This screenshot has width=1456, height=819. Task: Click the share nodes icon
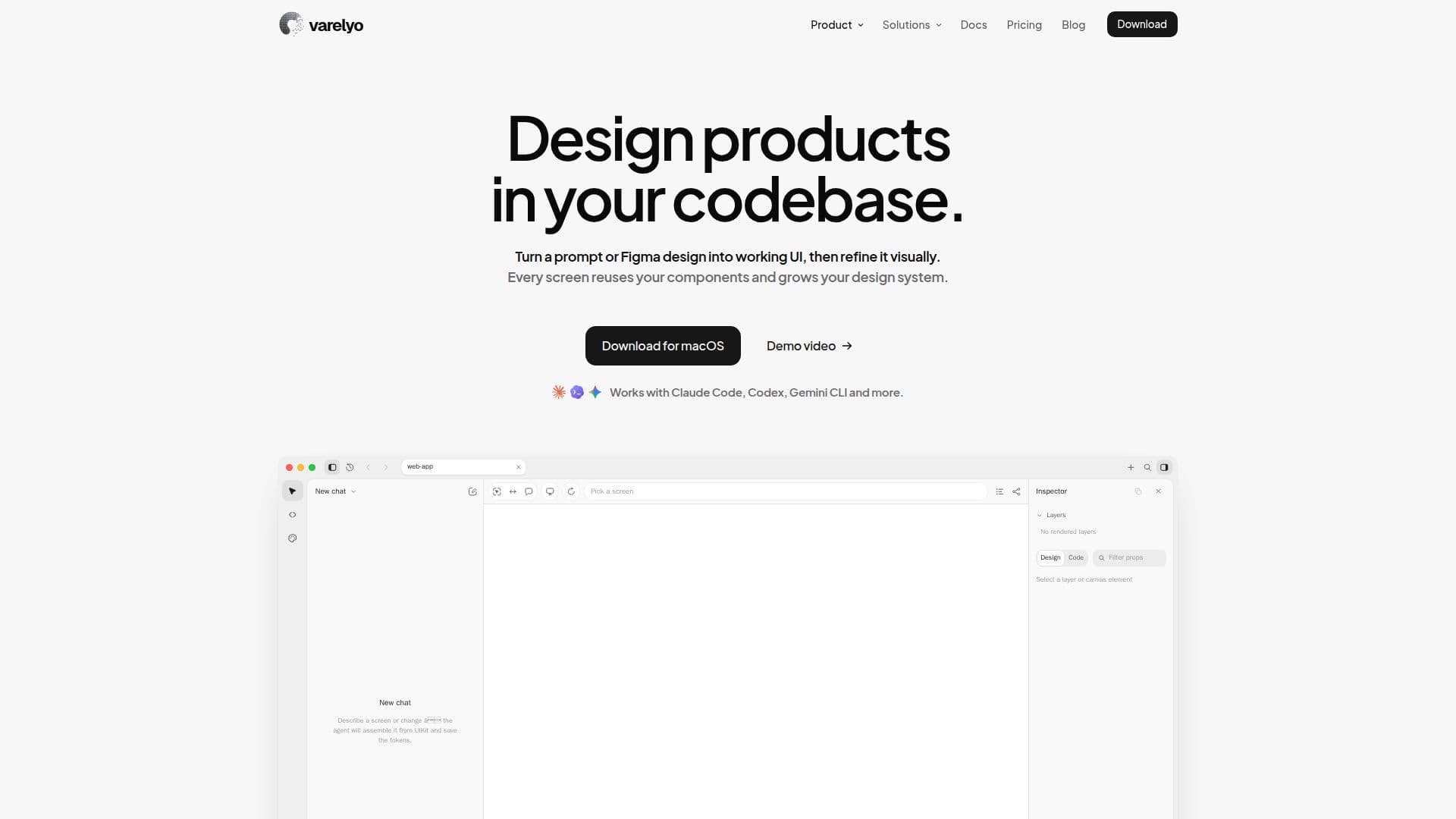click(x=1016, y=491)
